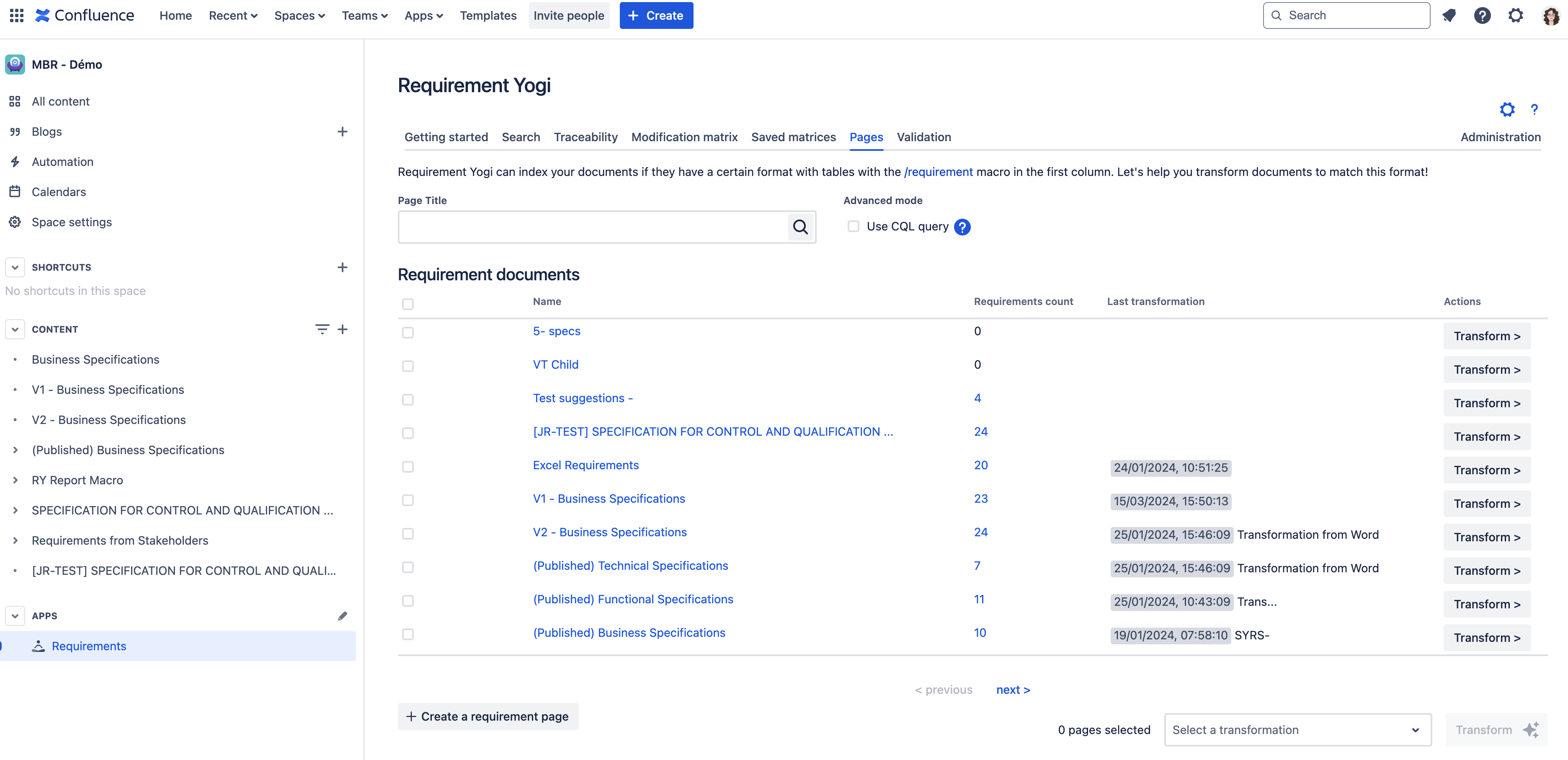Check the 5- specs row checkbox
Image resolution: width=1568 pixels, height=760 pixels.
pyautogui.click(x=407, y=333)
